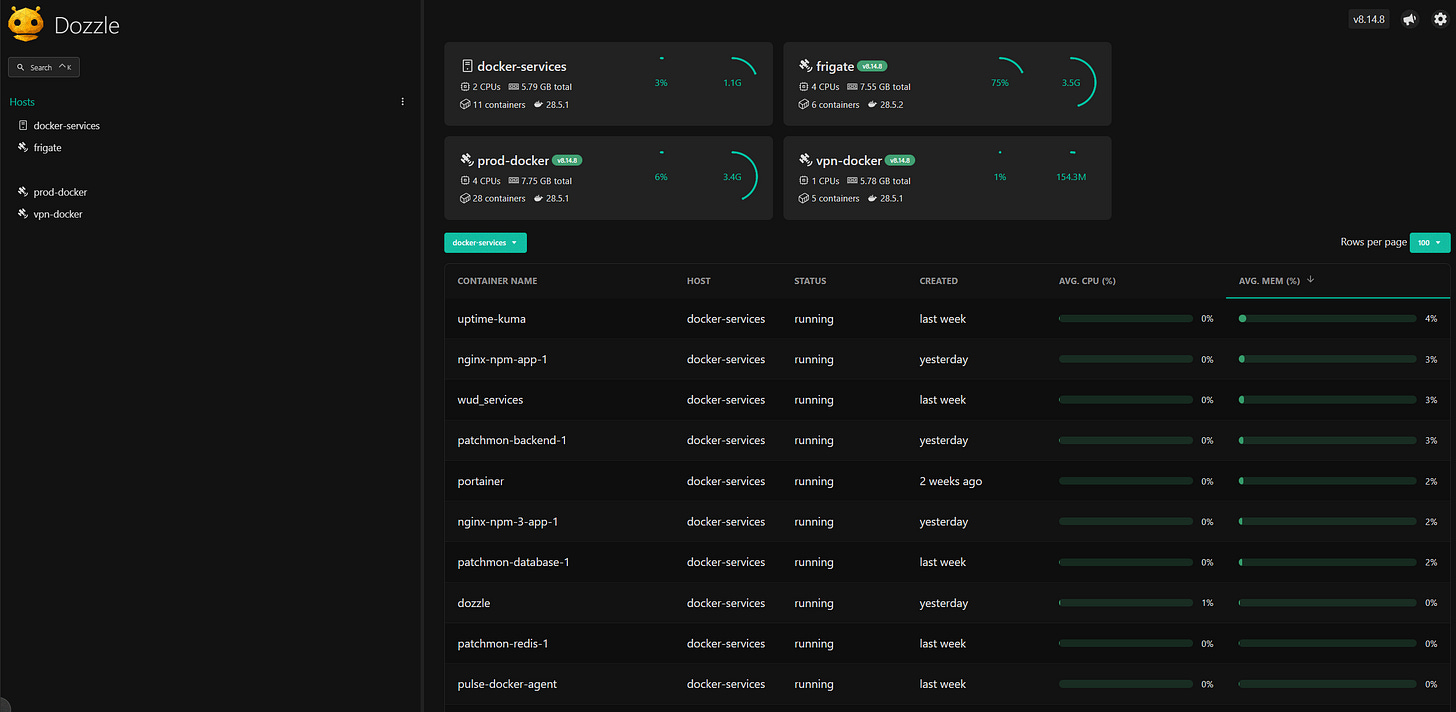Image resolution: width=1456 pixels, height=712 pixels.
Task: Open the announcements megaphone icon
Action: point(1410,19)
